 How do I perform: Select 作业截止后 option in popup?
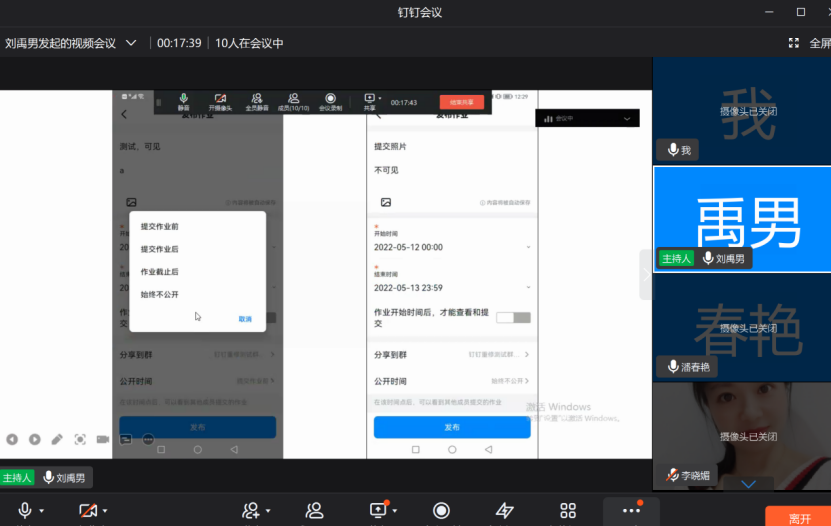tap(160, 272)
